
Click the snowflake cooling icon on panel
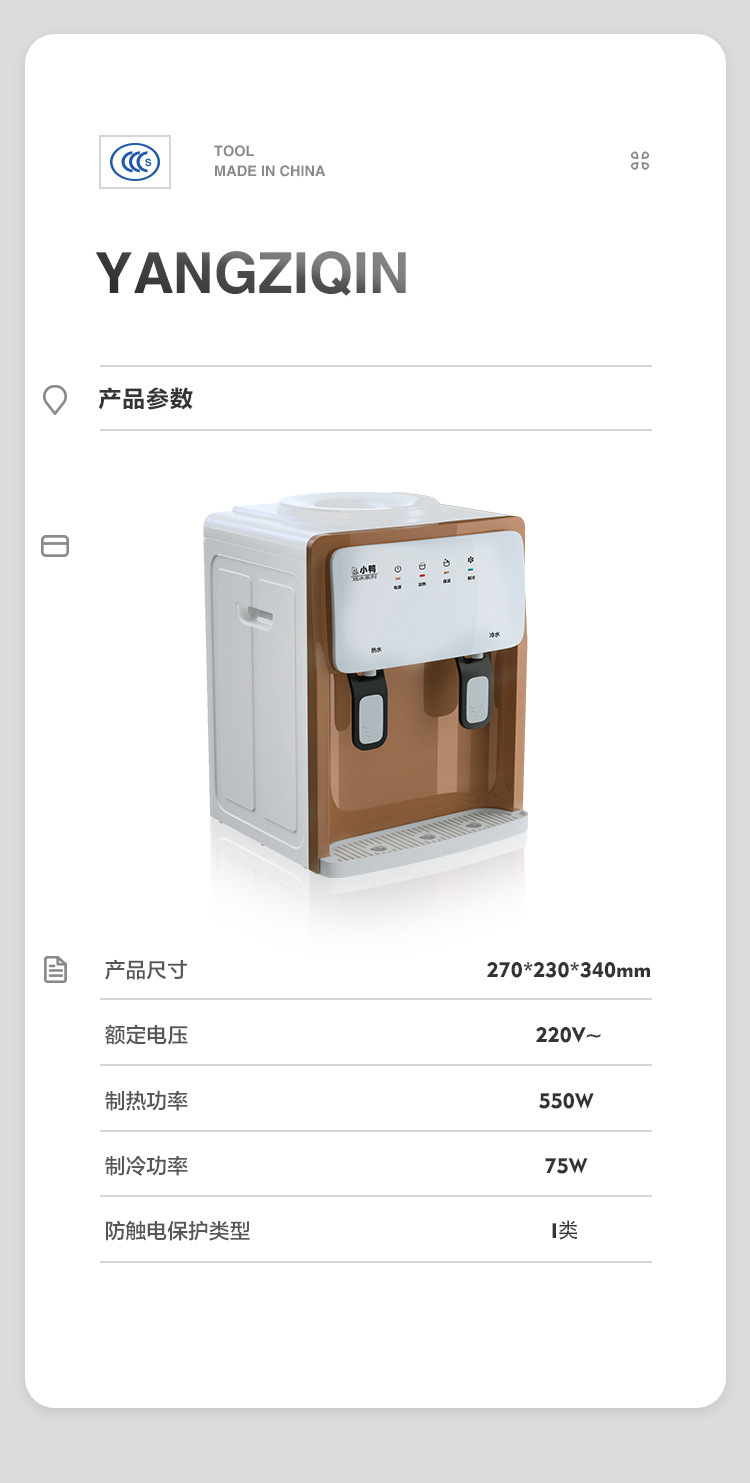tap(470, 561)
